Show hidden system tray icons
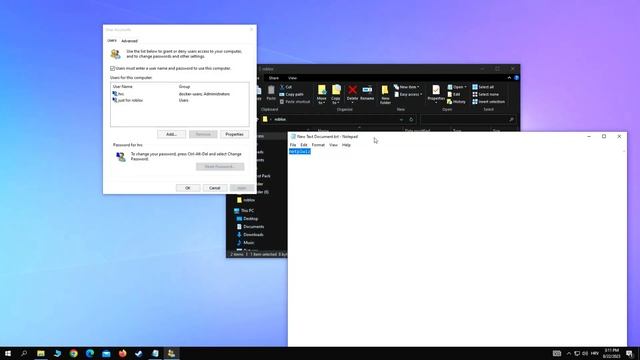The image size is (640, 360). pyautogui.click(x=569, y=353)
